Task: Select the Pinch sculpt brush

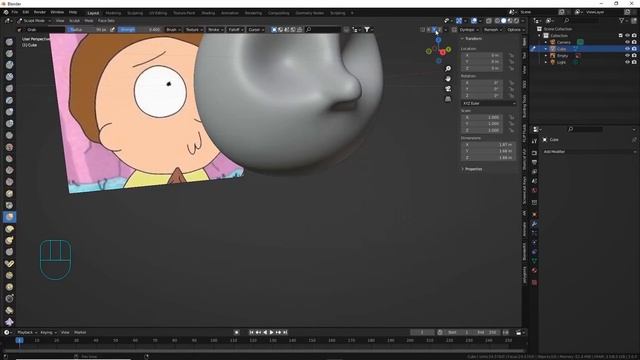Action: [9, 205]
